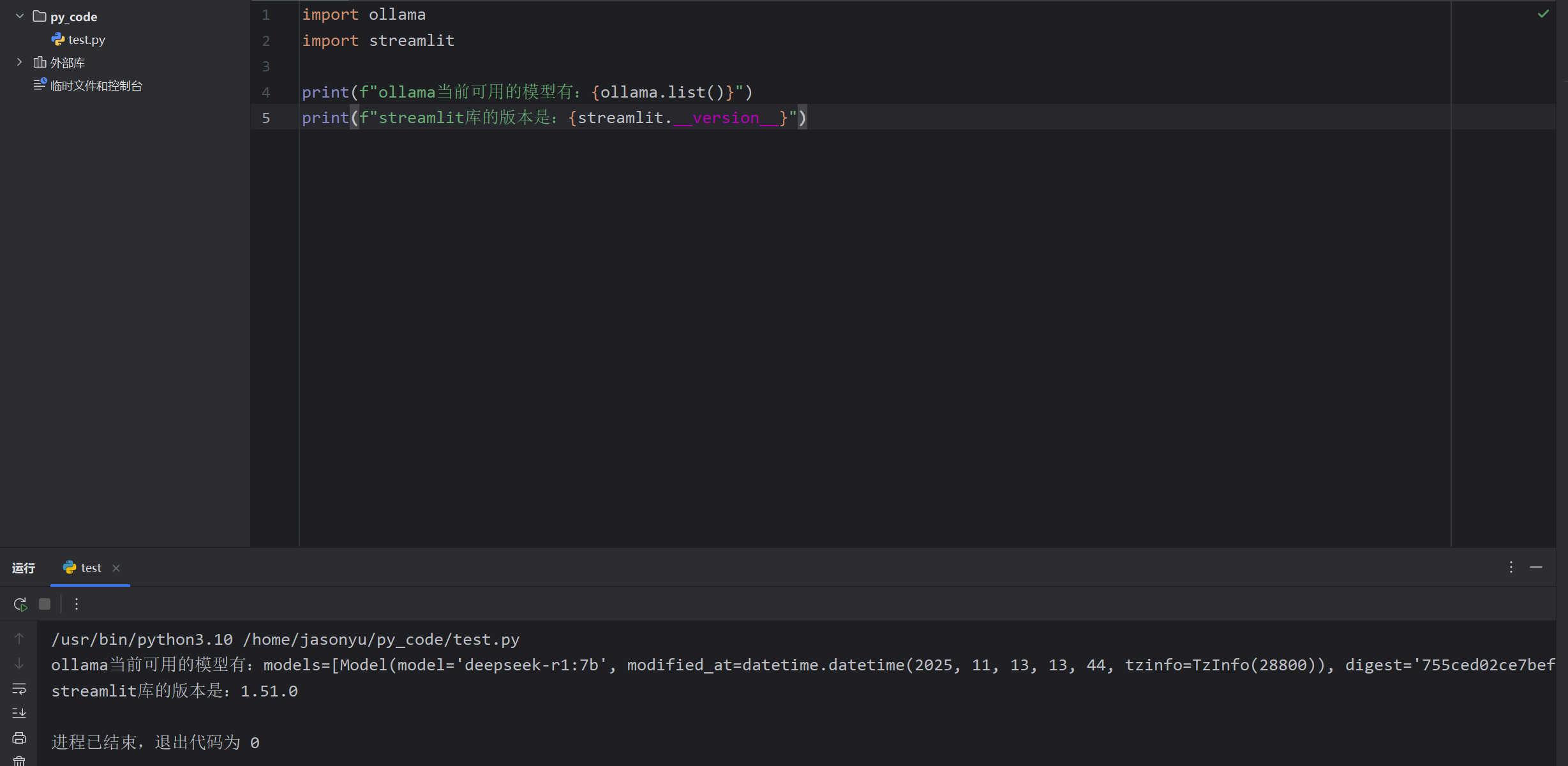Toggle soft-wrap for console output
This screenshot has width=1568, height=766.
point(19,689)
